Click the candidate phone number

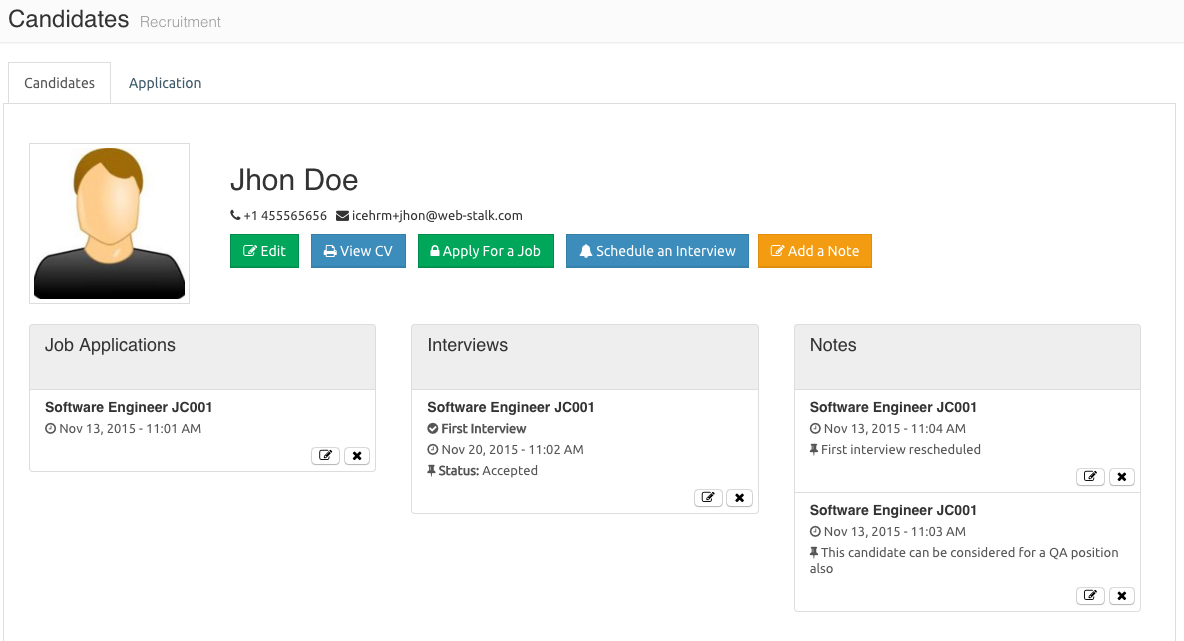[x=284, y=215]
